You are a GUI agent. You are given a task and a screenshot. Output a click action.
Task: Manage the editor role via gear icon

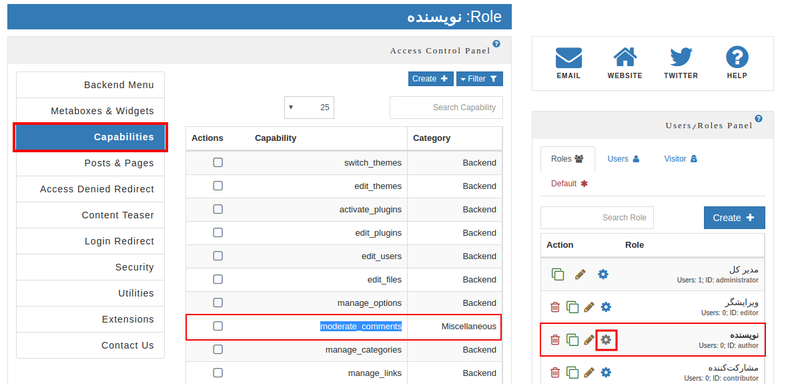pyautogui.click(x=606, y=307)
